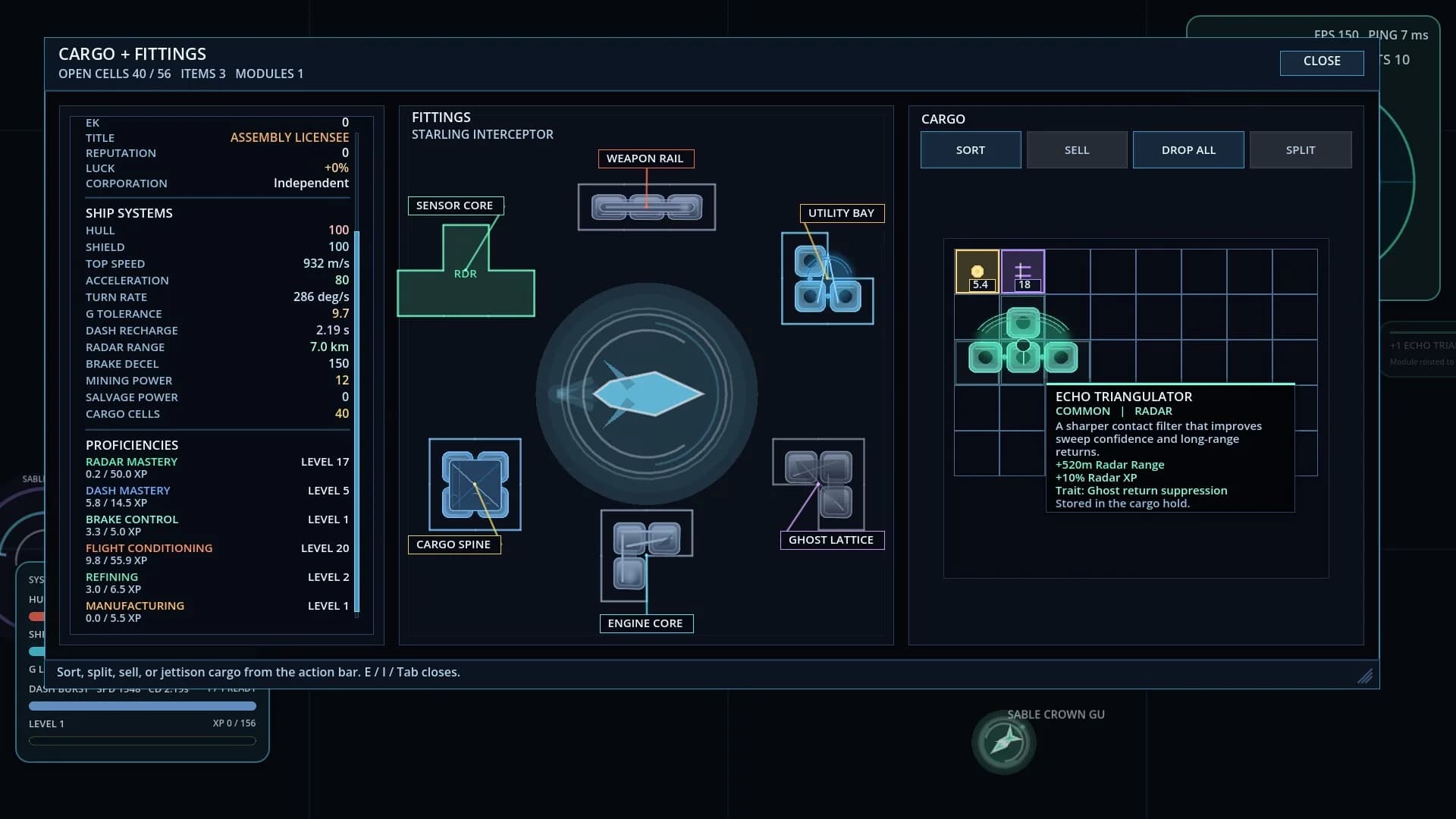The width and height of the screenshot is (1456, 819).
Task: Click the Starling Interceptor ship at center
Action: click(647, 394)
